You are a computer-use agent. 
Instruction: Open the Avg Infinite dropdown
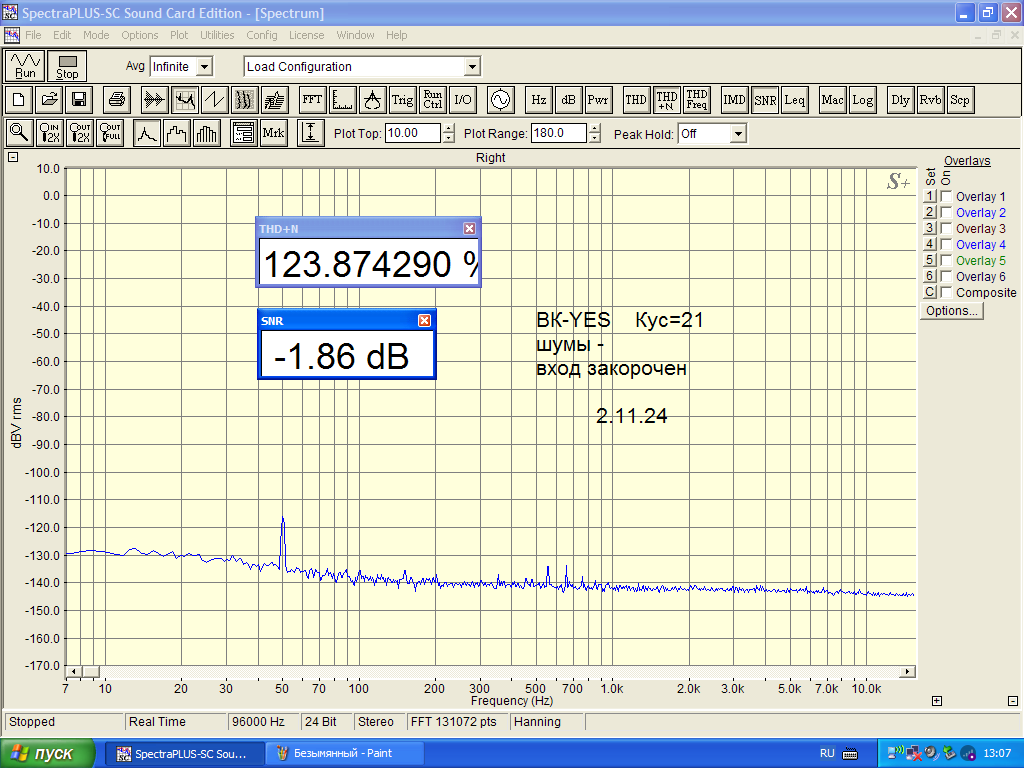point(204,67)
